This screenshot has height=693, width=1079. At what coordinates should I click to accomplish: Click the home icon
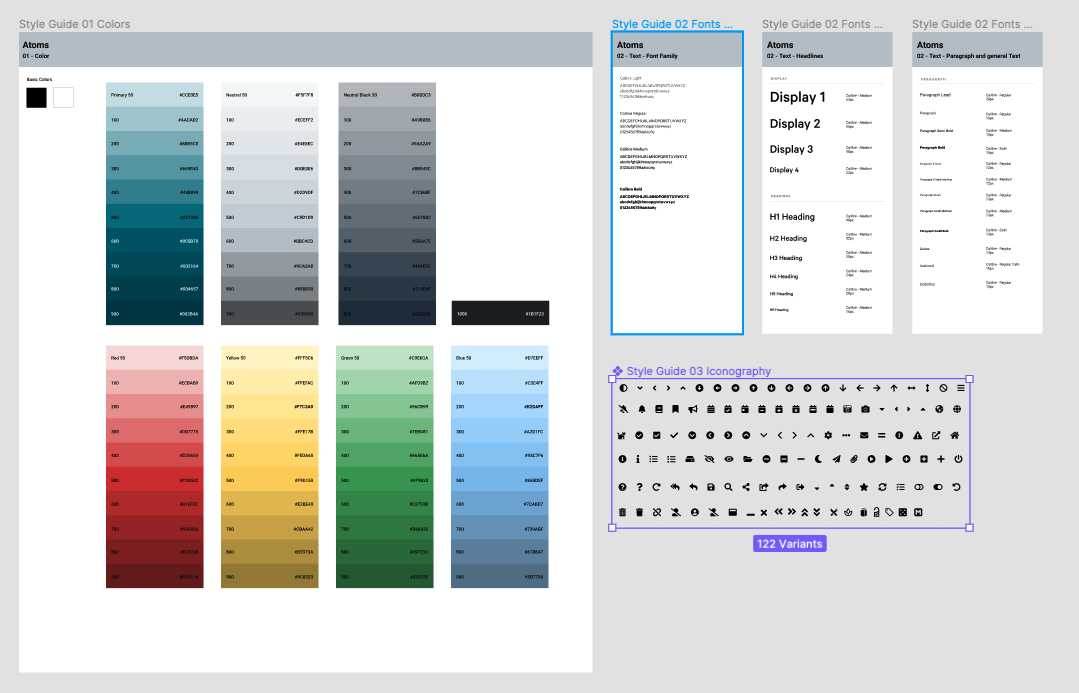(x=954, y=435)
